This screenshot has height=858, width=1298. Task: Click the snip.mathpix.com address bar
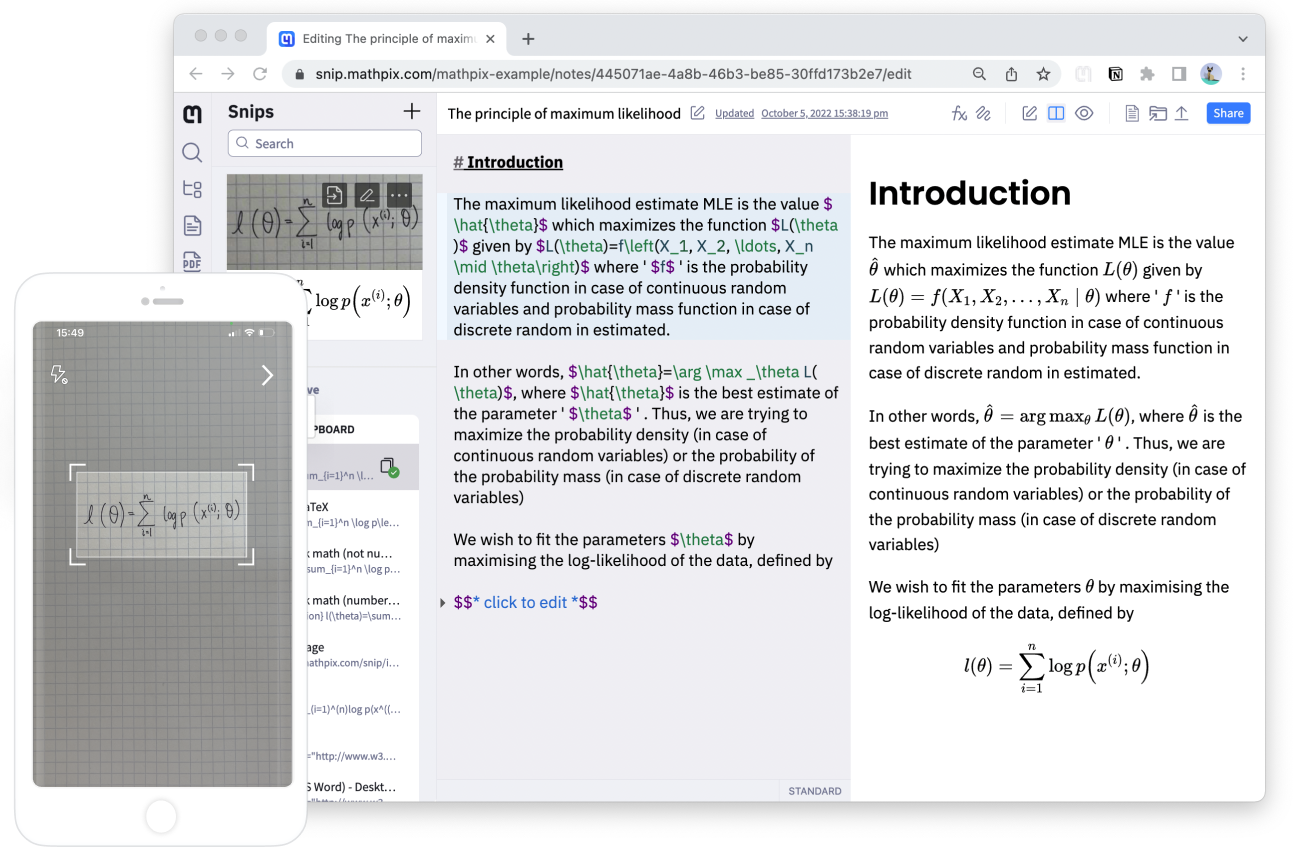613,74
